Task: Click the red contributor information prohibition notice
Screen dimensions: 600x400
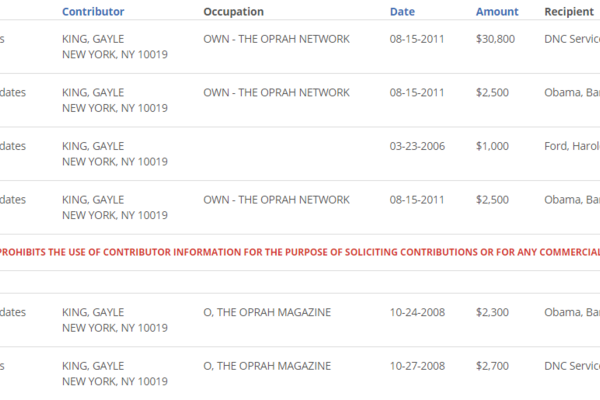Action: pyautogui.click(x=300, y=252)
